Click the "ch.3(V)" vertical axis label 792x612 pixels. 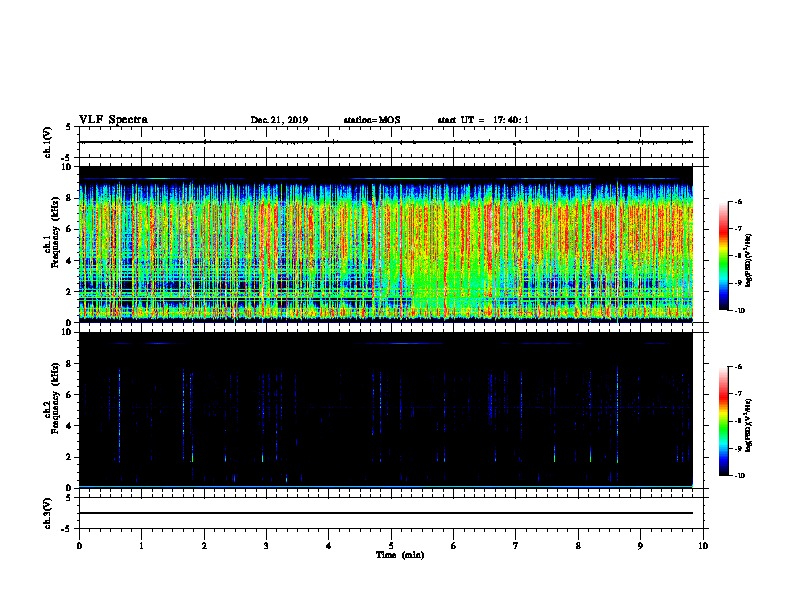(x=48, y=513)
